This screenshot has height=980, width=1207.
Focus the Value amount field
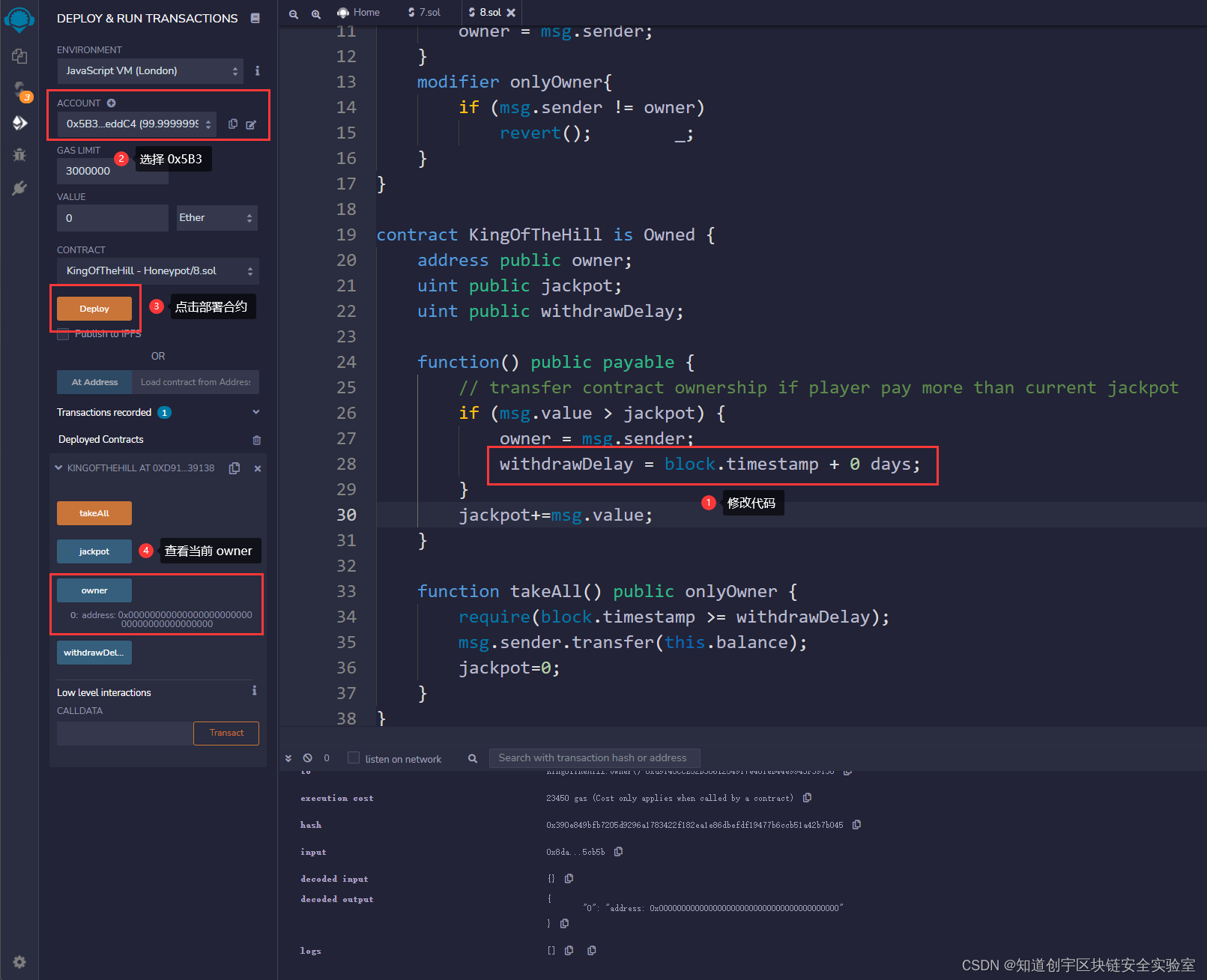click(112, 218)
